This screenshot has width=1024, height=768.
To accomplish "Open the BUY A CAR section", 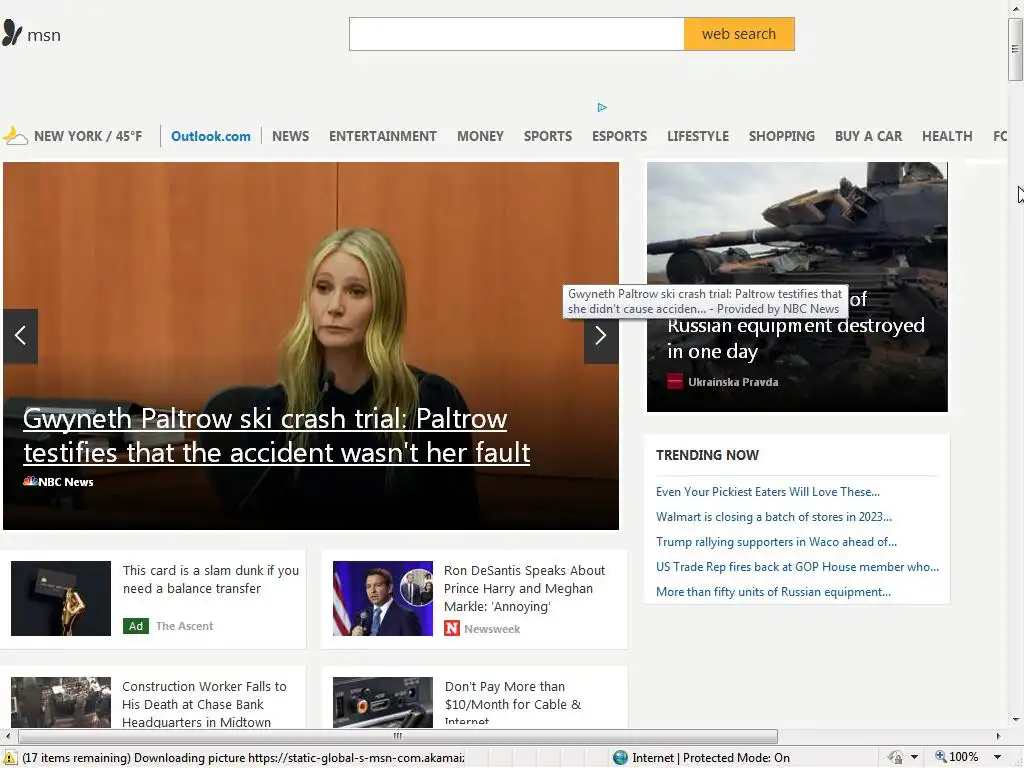I will point(869,136).
